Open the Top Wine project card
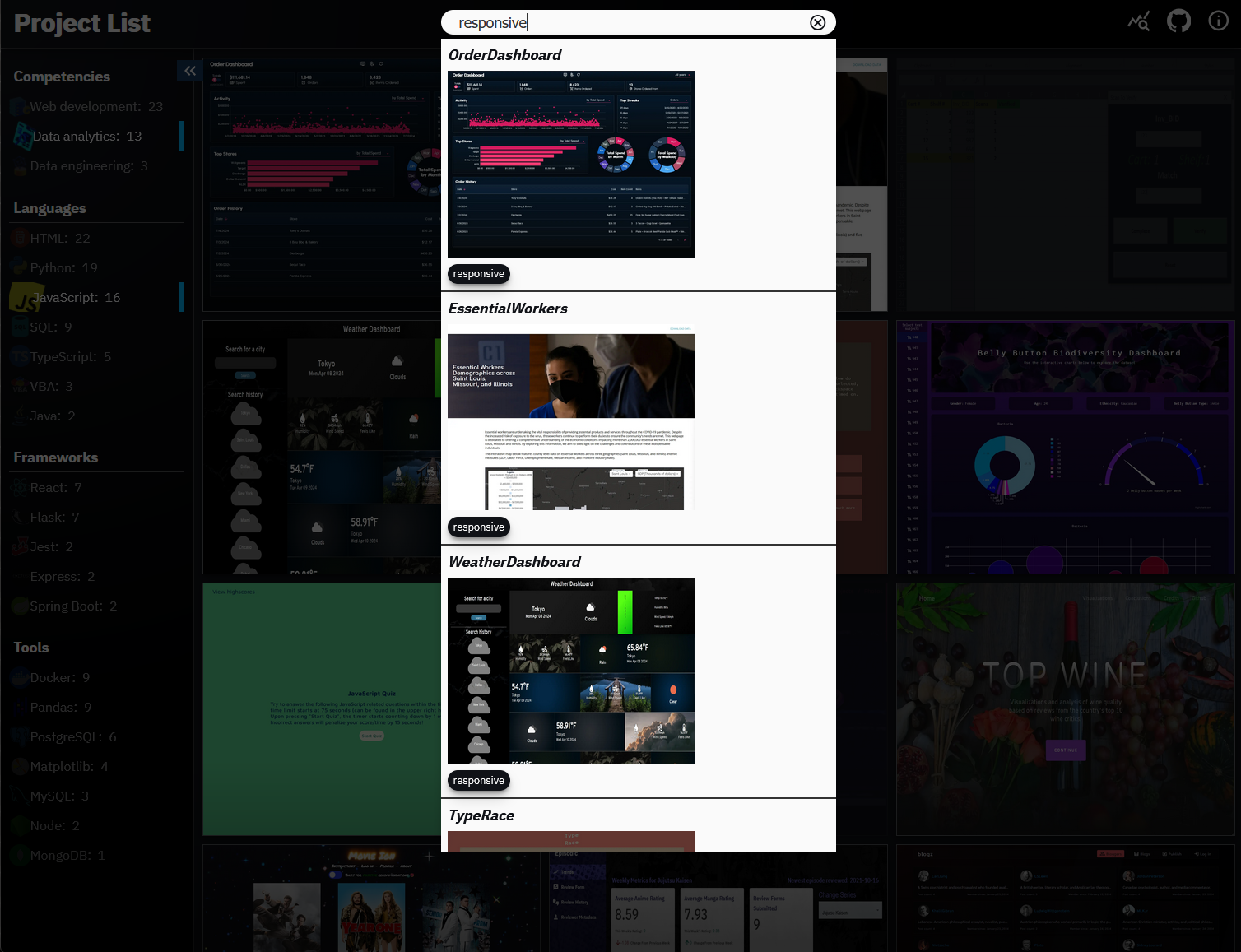The height and width of the screenshot is (952, 1241). tap(1066, 709)
